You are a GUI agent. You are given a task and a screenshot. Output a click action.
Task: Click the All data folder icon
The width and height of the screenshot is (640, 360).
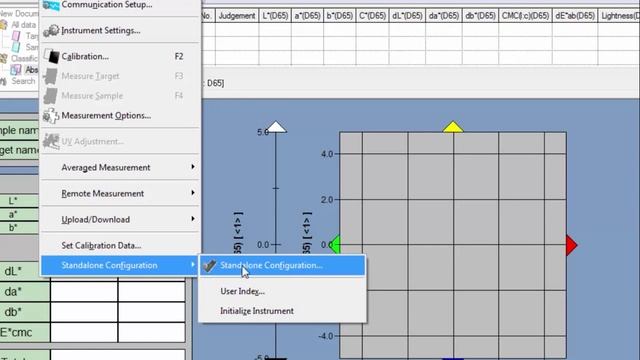pyautogui.click(x=4, y=25)
